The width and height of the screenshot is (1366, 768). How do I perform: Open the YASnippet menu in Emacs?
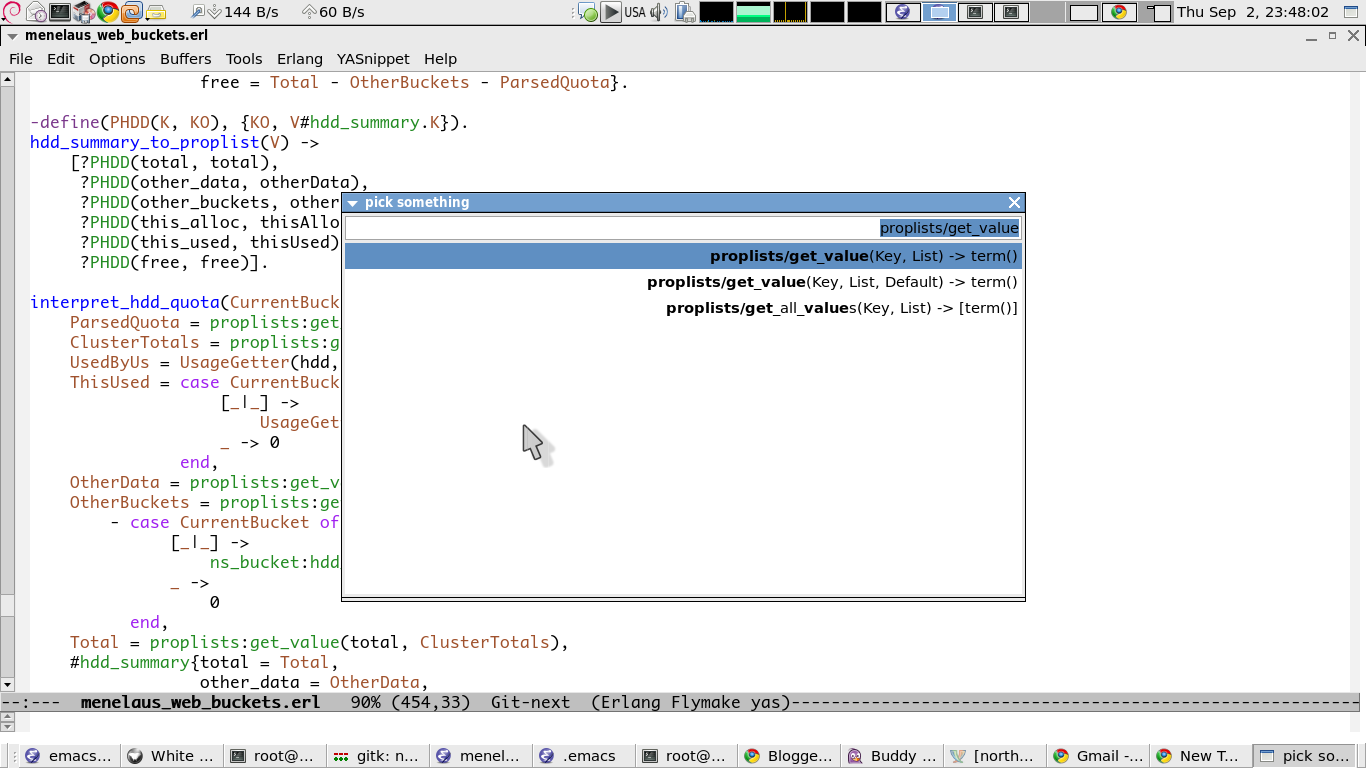373,58
